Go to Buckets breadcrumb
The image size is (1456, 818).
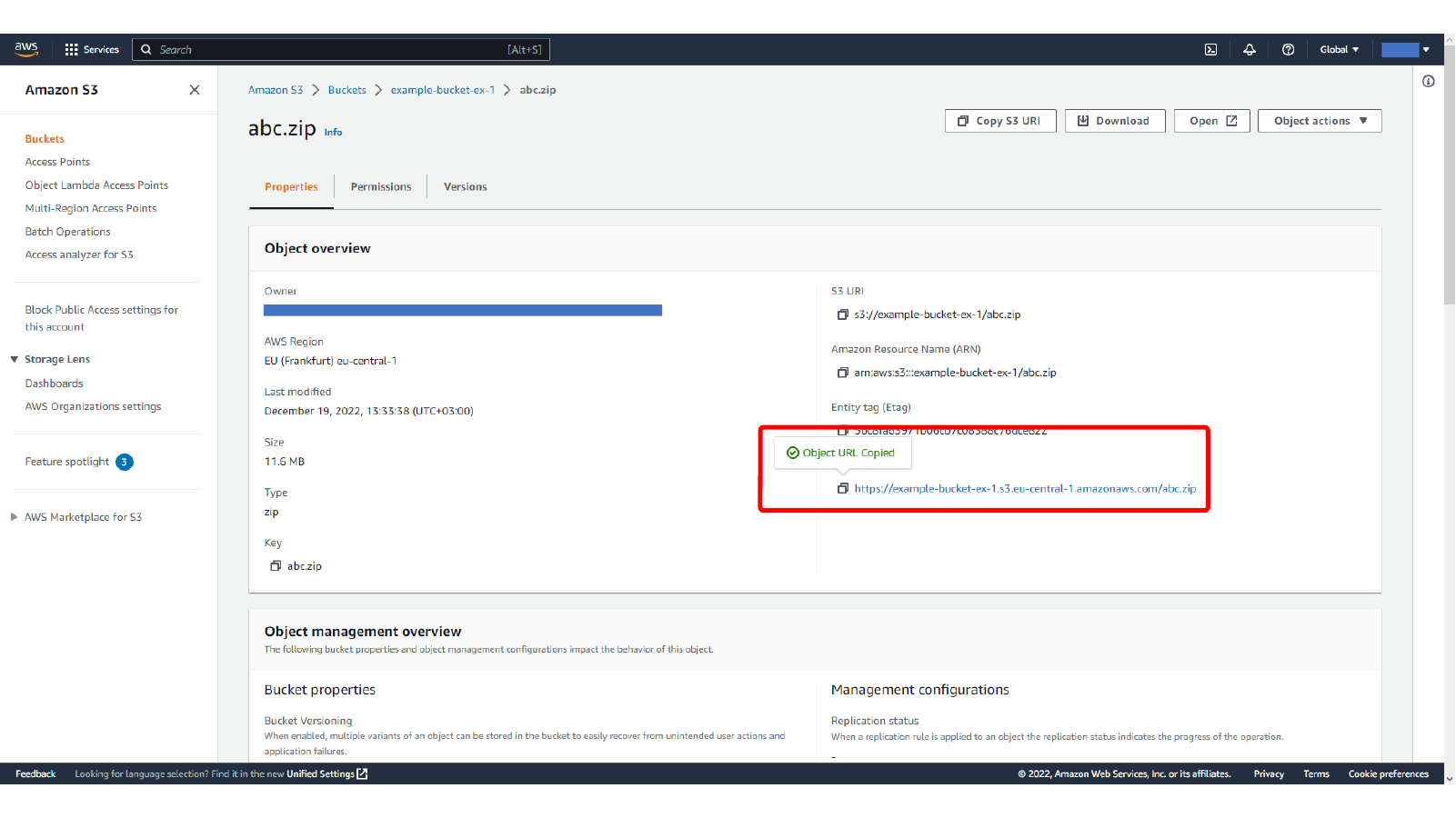[x=347, y=90]
